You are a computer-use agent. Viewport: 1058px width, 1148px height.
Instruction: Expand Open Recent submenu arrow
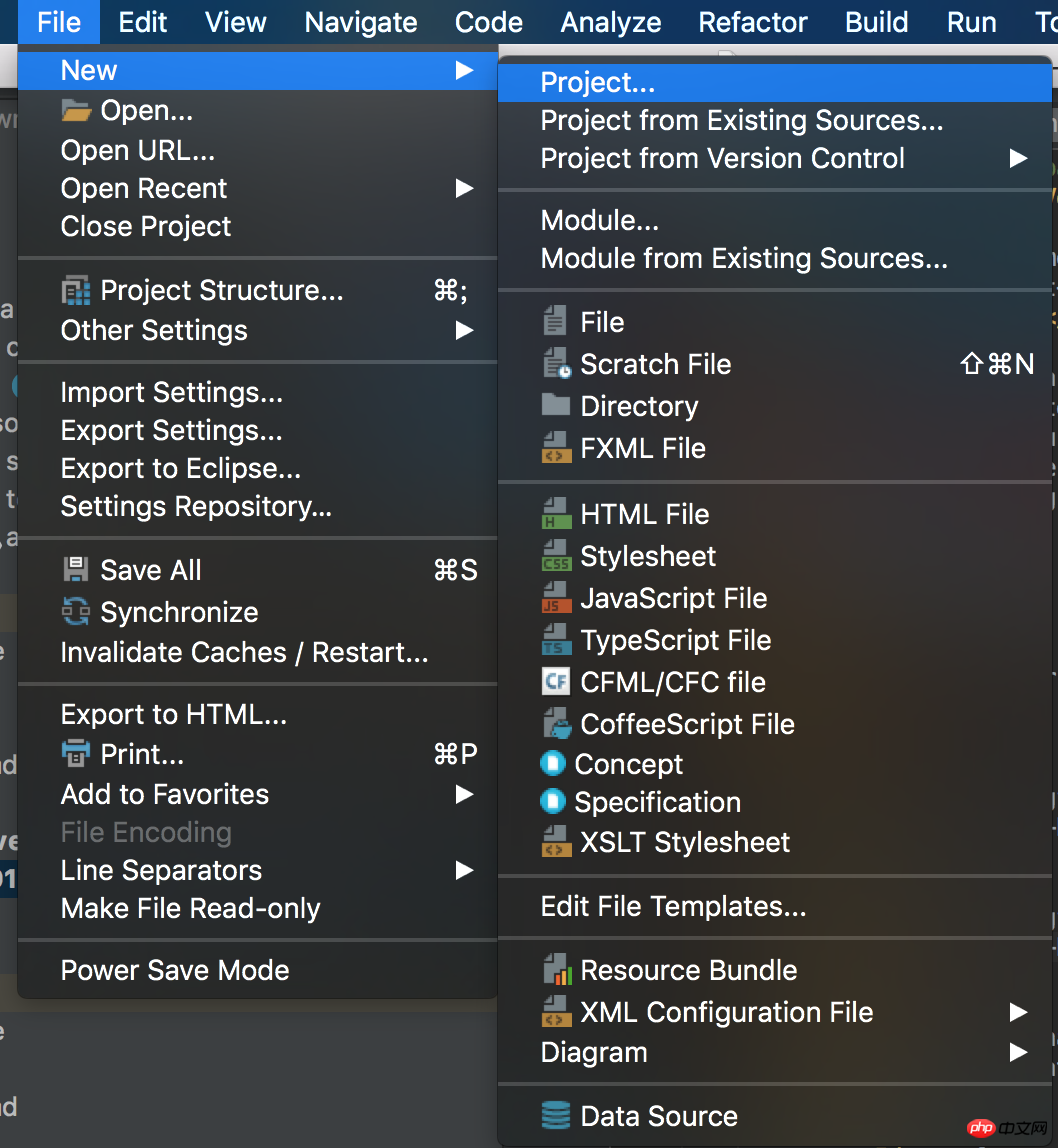464,188
